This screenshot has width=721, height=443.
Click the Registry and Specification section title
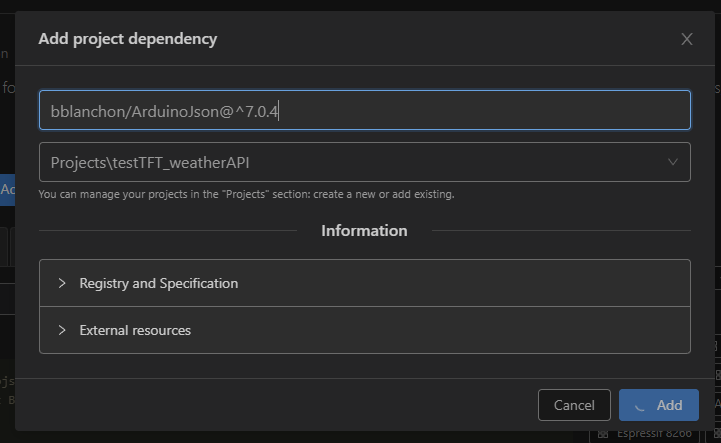pyautogui.click(x=159, y=283)
